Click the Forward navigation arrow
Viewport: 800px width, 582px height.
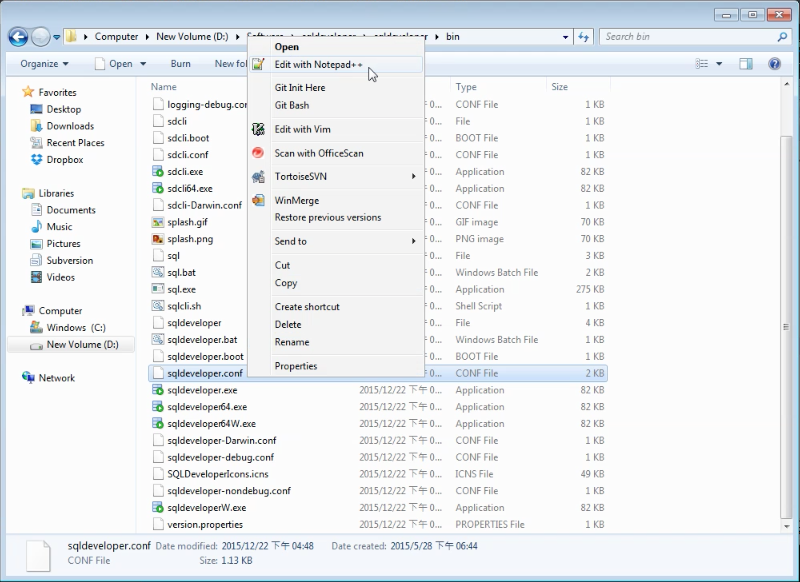click(x=40, y=37)
